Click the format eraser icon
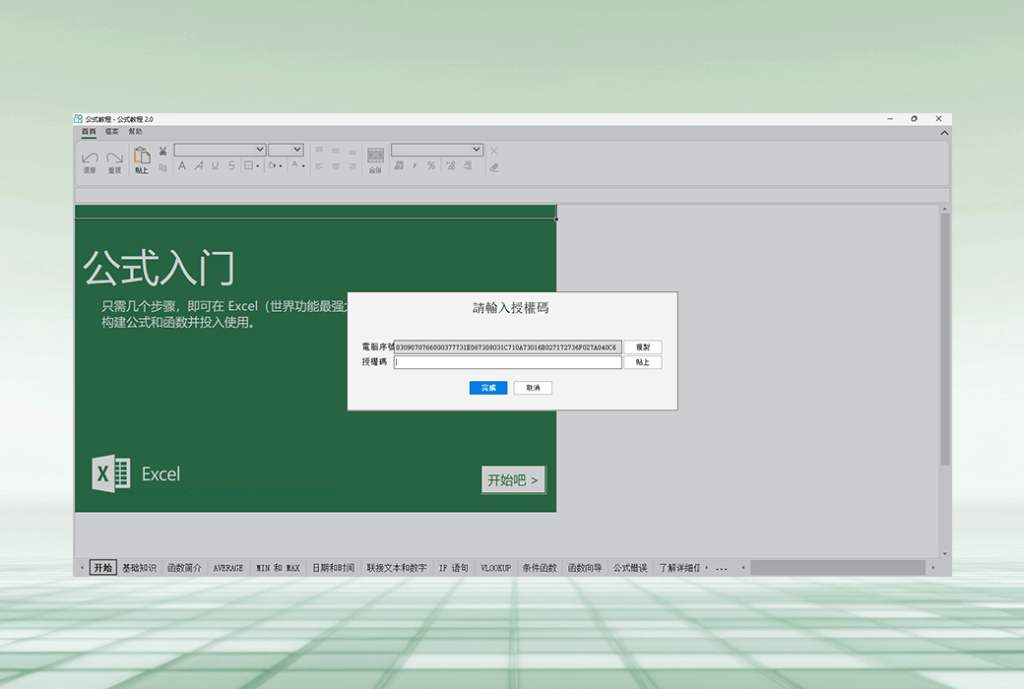 tap(494, 168)
